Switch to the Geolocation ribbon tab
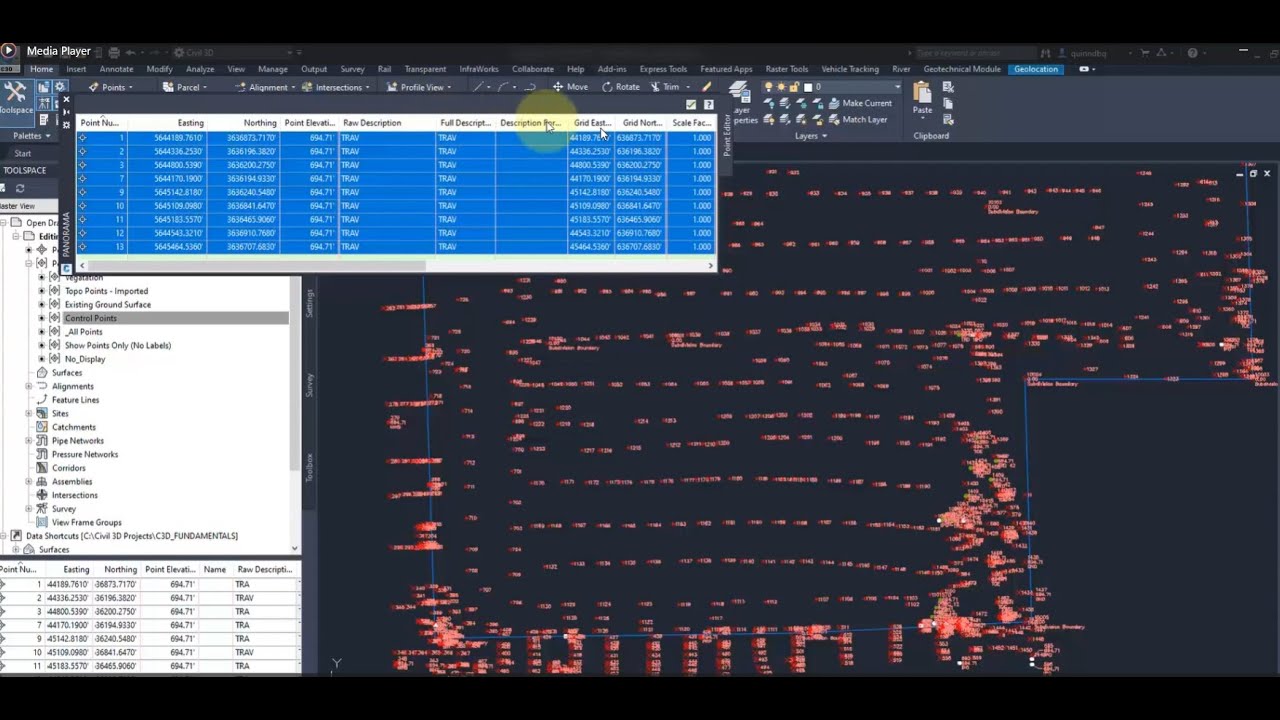 [x=1035, y=69]
